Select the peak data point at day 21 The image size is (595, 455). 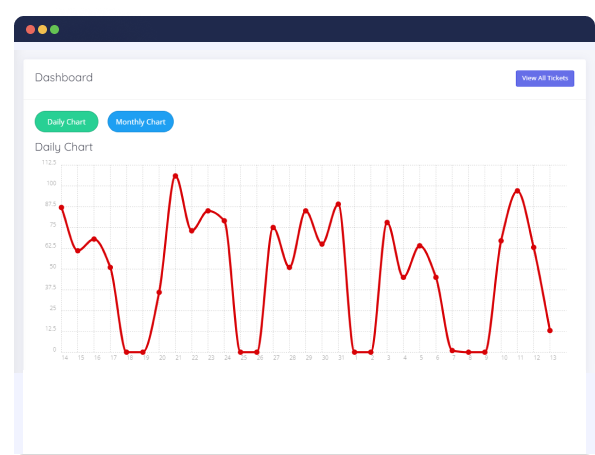point(175,176)
